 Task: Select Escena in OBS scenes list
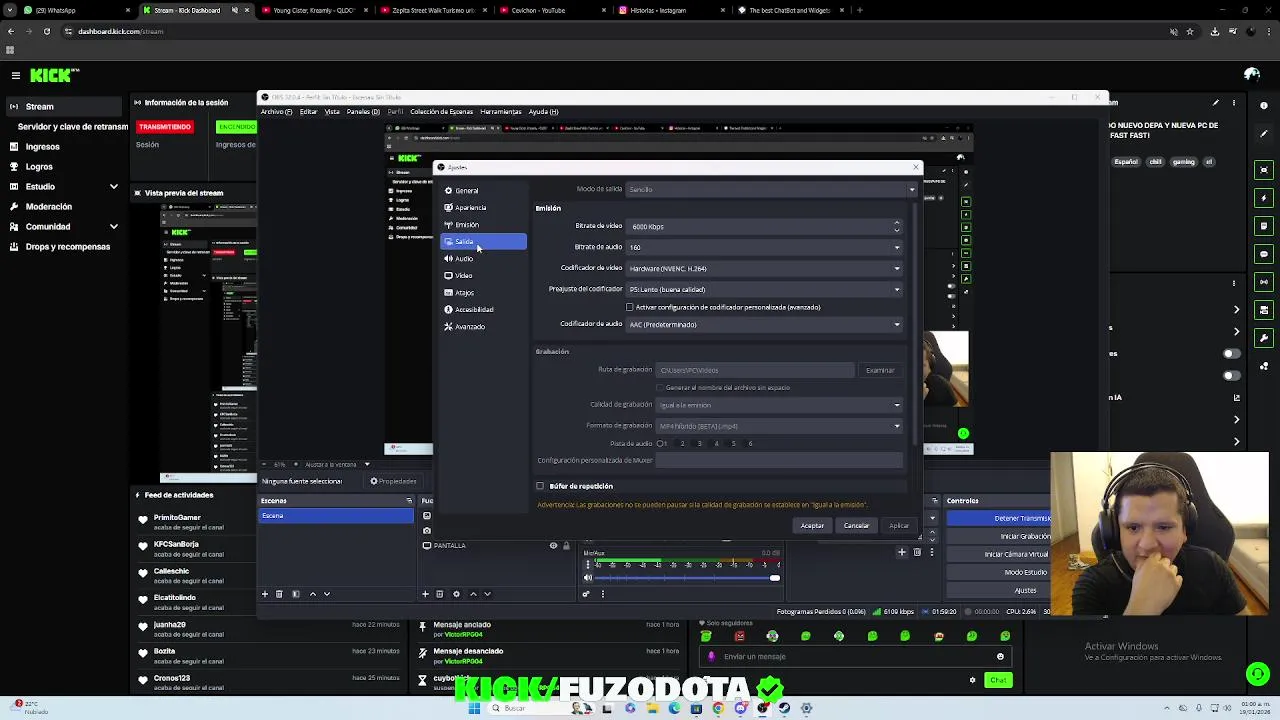336,516
